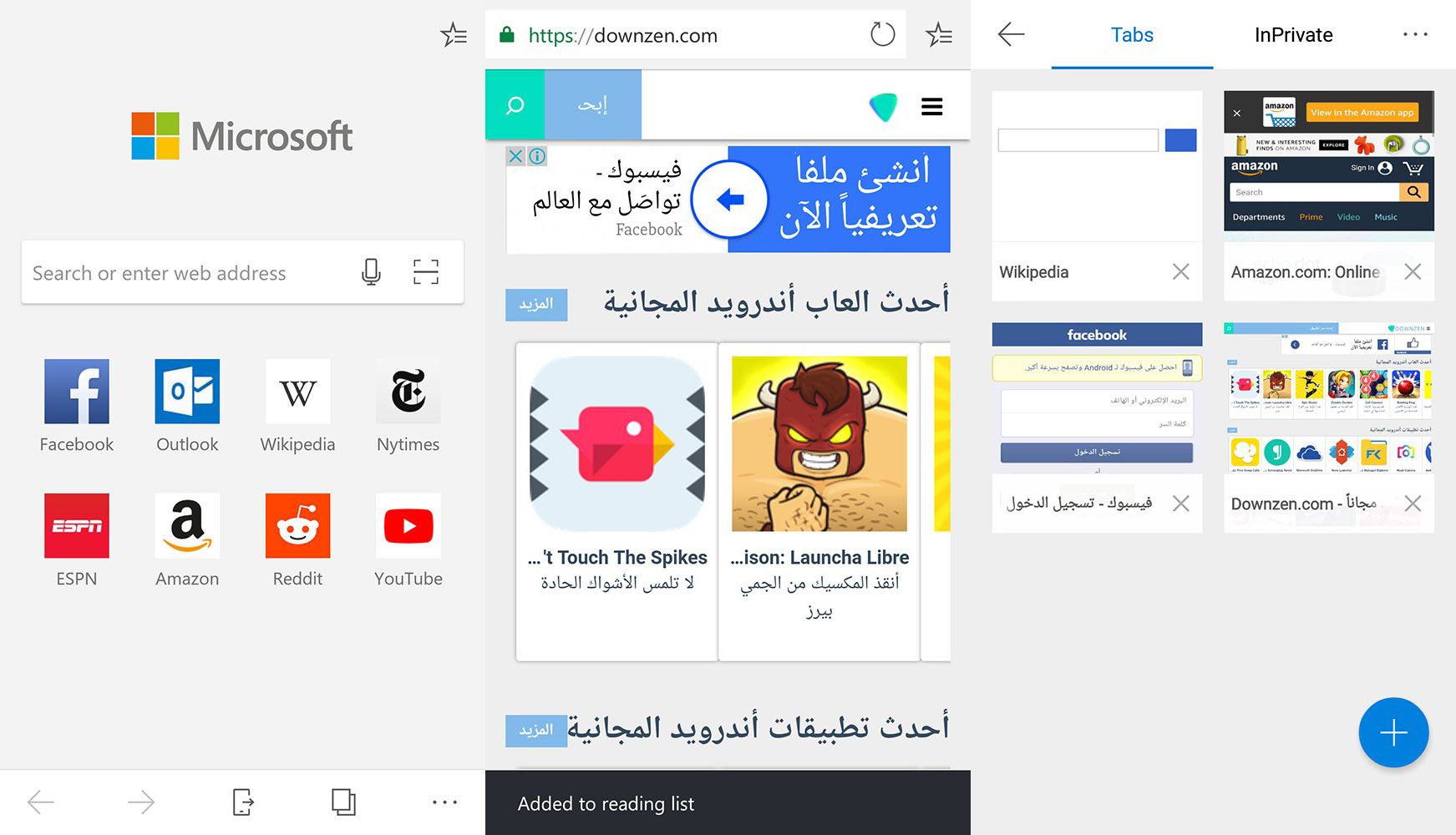Open the tabs overview icon
The height and width of the screenshot is (835, 1456).
(343, 802)
